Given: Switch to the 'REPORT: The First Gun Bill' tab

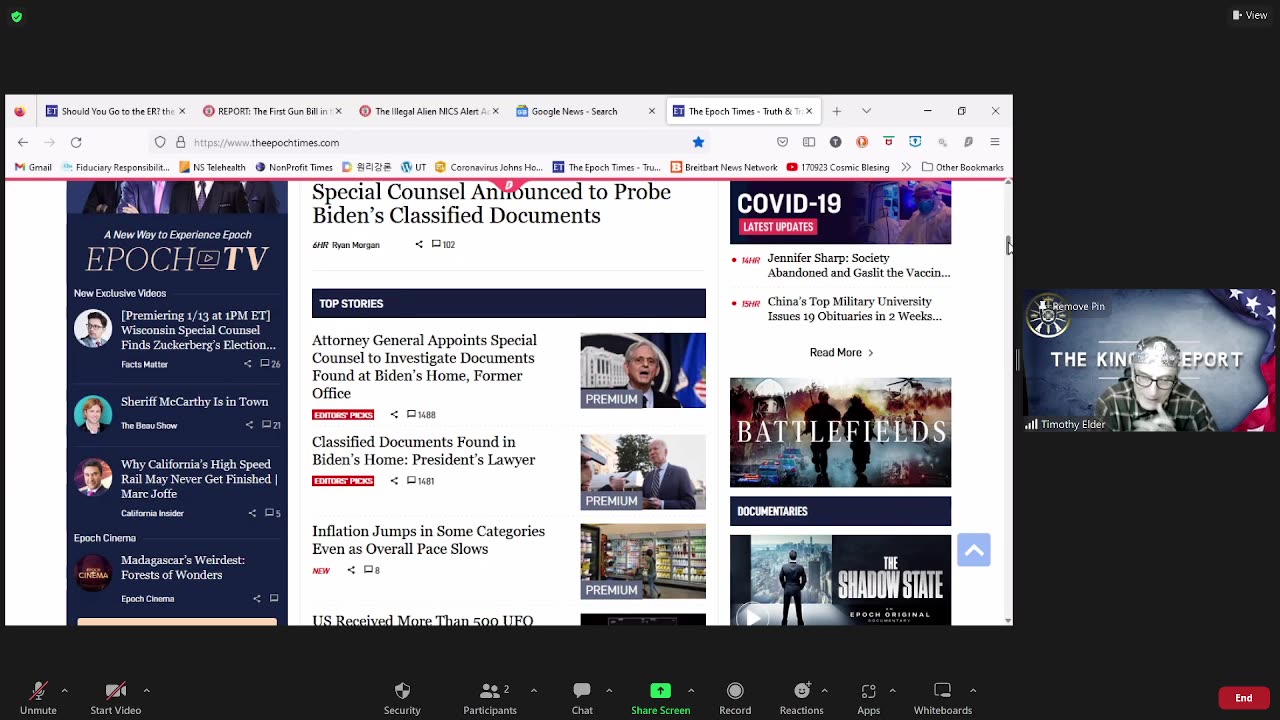Looking at the screenshot, I should pos(273,111).
